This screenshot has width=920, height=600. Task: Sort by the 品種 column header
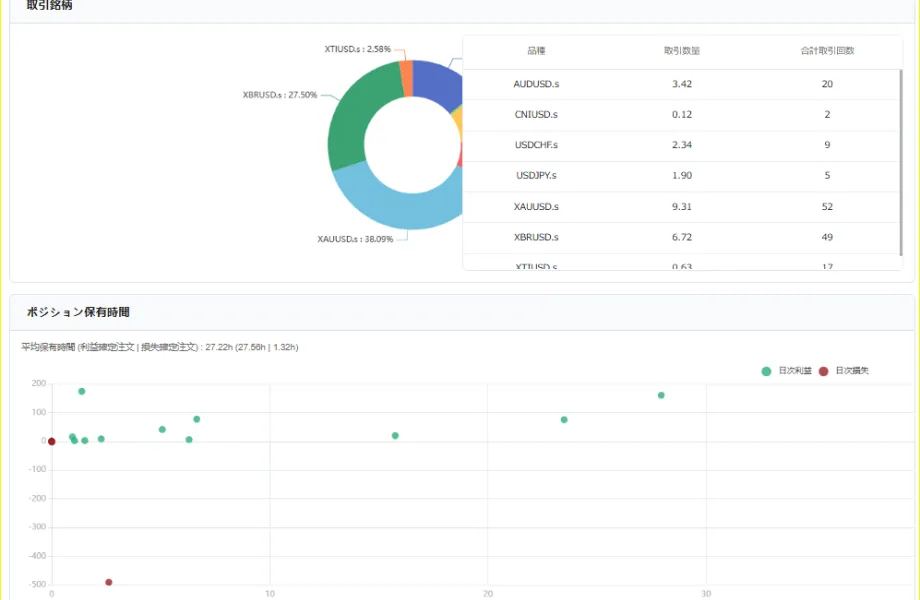coord(536,51)
